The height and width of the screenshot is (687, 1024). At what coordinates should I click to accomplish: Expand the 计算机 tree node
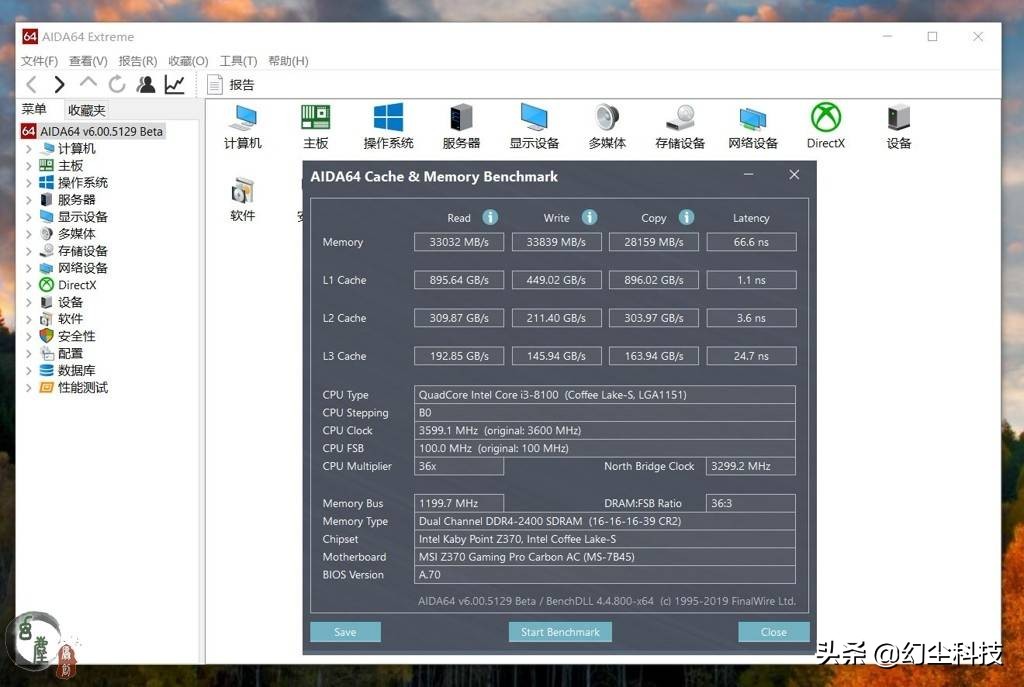pyautogui.click(x=28, y=149)
